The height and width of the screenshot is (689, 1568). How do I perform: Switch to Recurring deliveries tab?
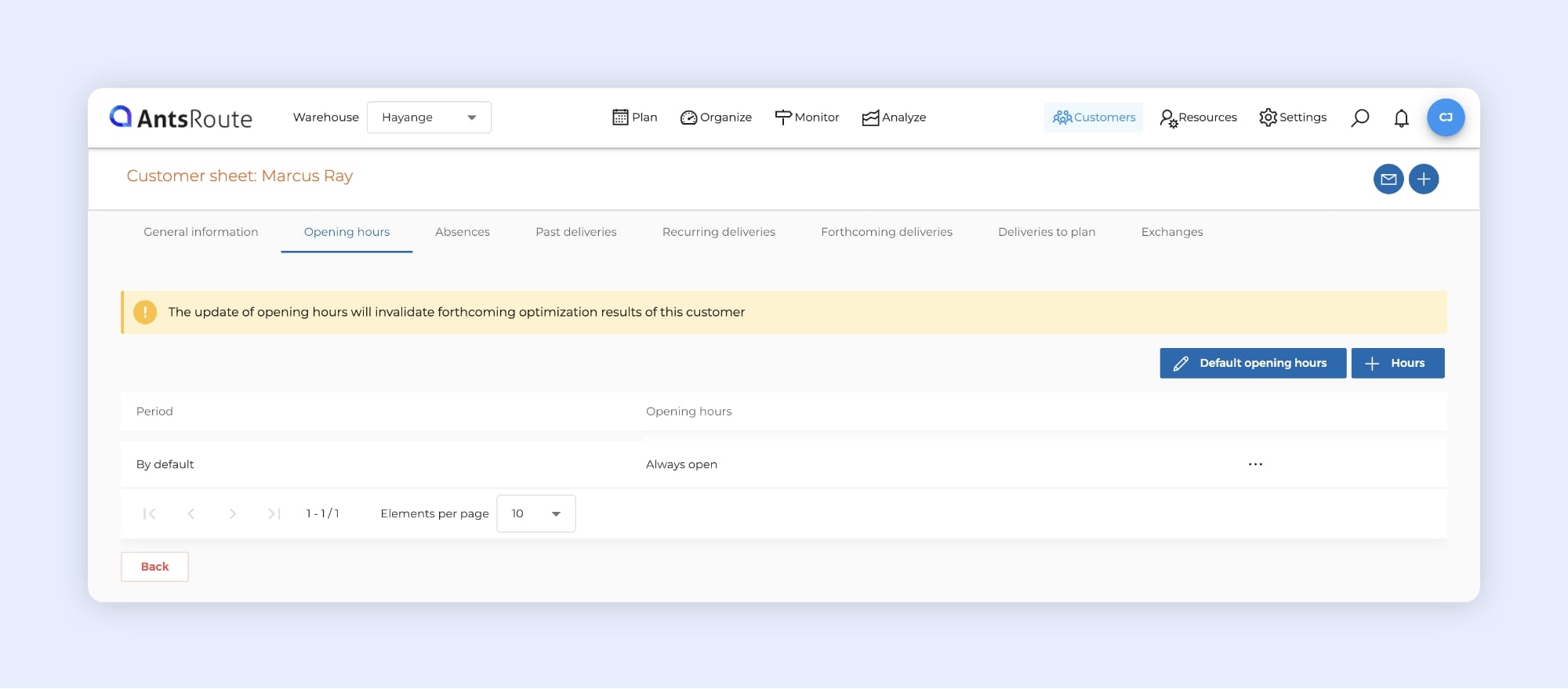point(718,232)
